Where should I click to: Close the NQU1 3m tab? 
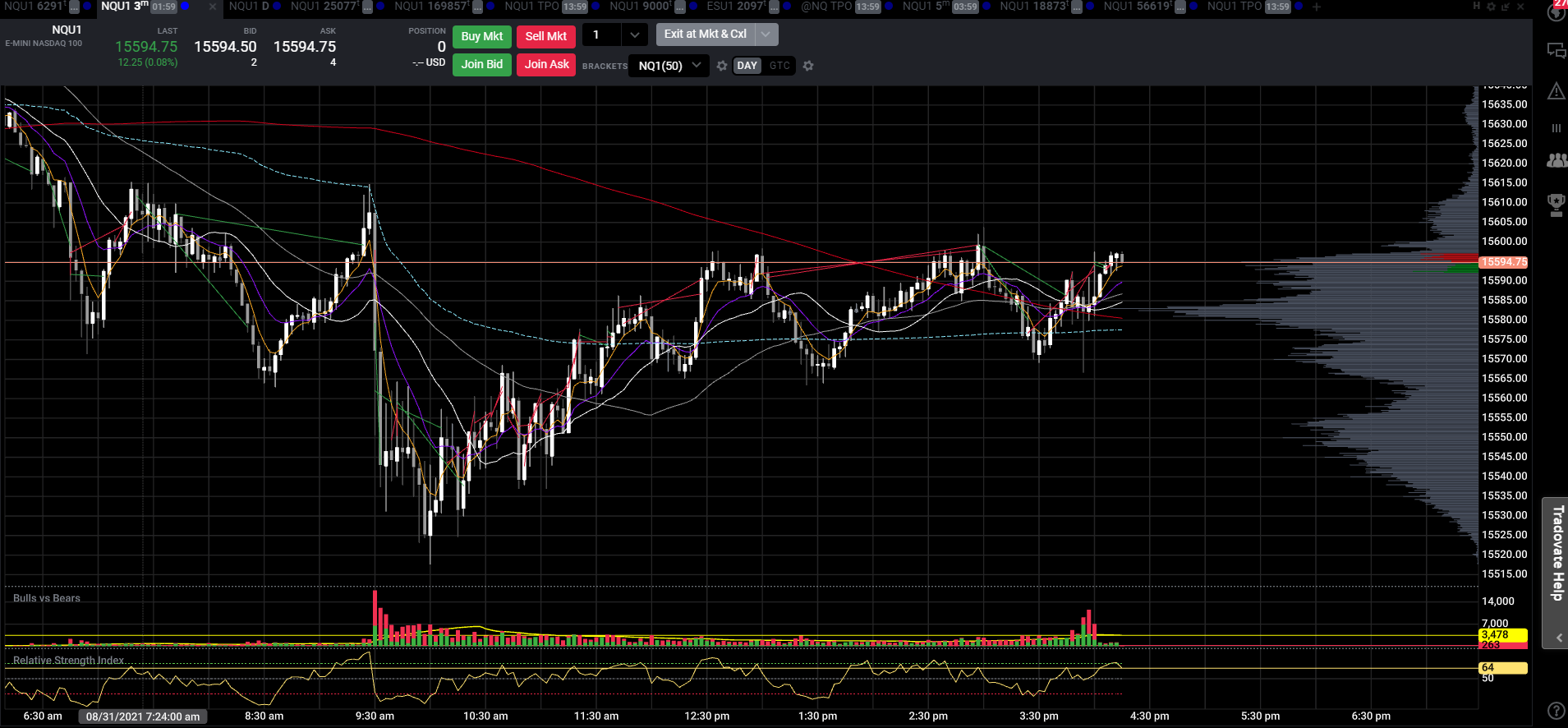click(x=213, y=7)
